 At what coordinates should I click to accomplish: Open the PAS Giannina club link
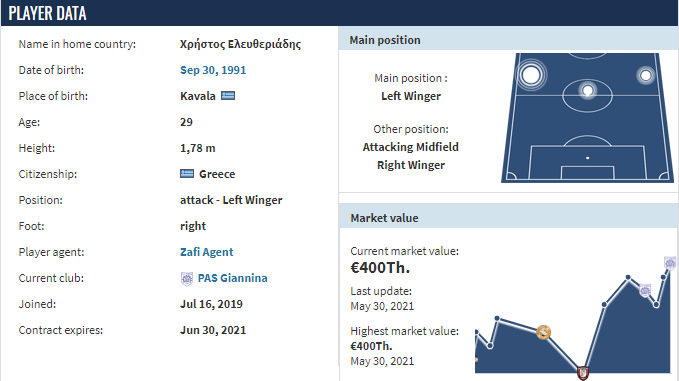233,278
